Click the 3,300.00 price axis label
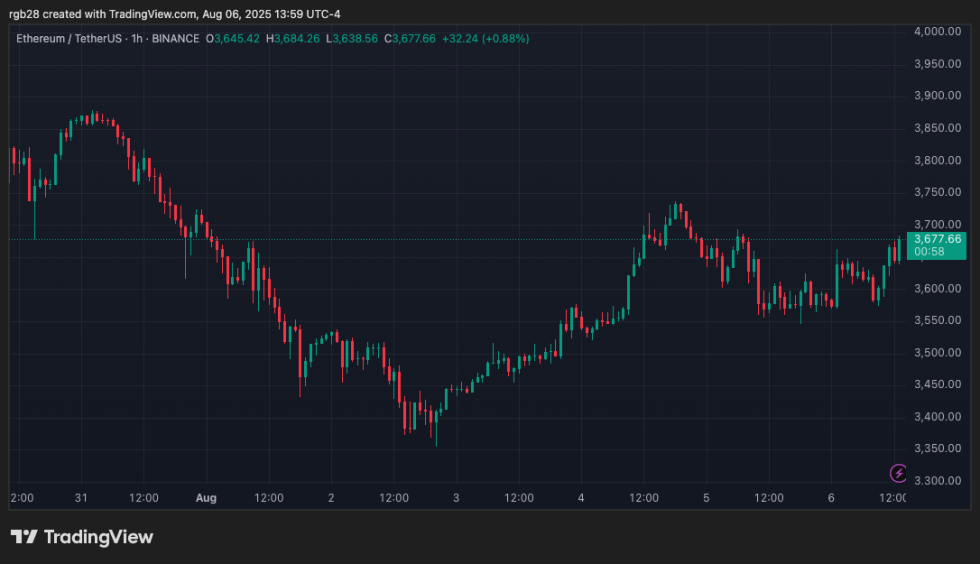The height and width of the screenshot is (564, 980). pyautogui.click(x=937, y=481)
